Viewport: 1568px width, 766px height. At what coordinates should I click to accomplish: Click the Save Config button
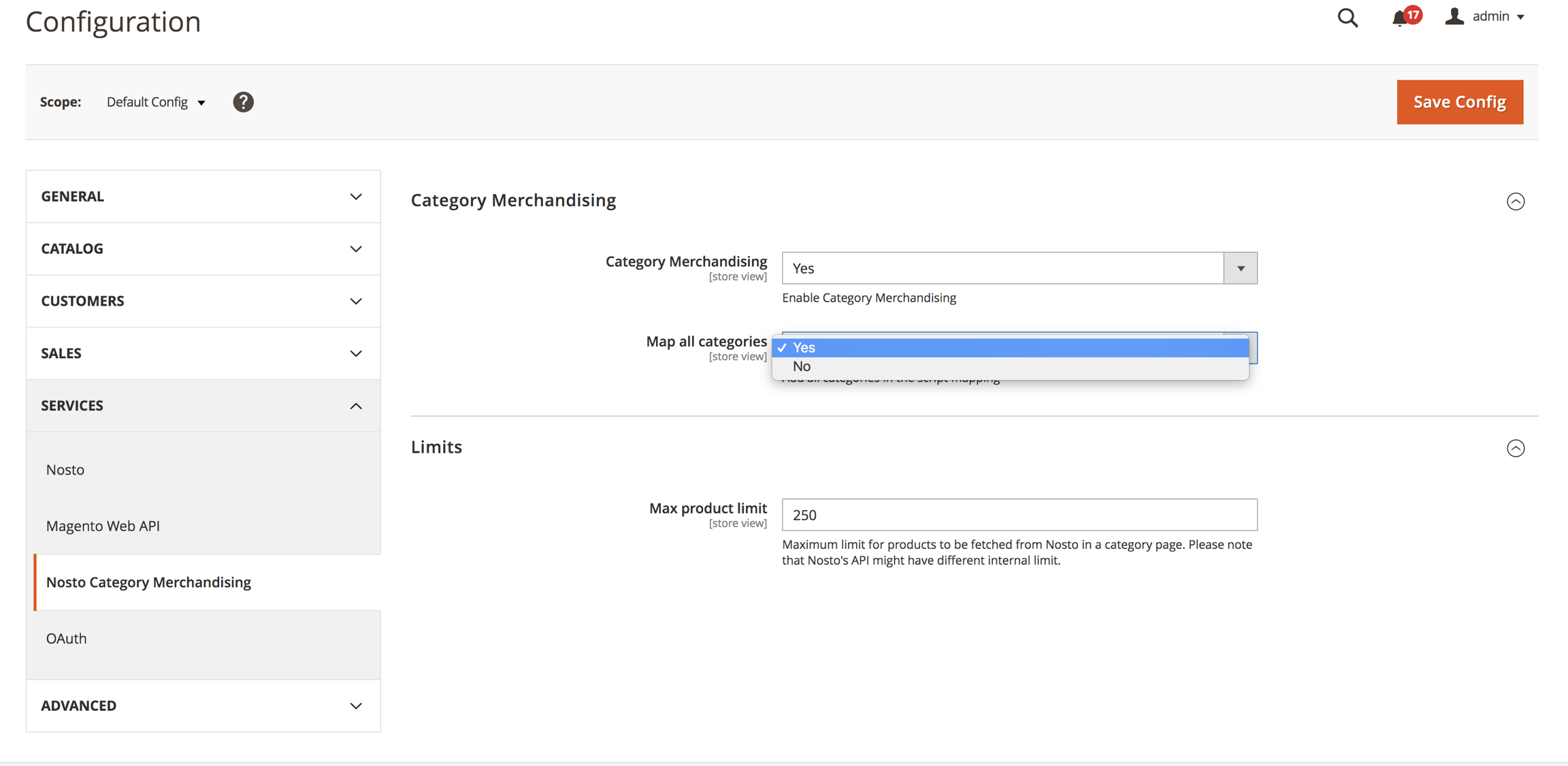click(1459, 102)
